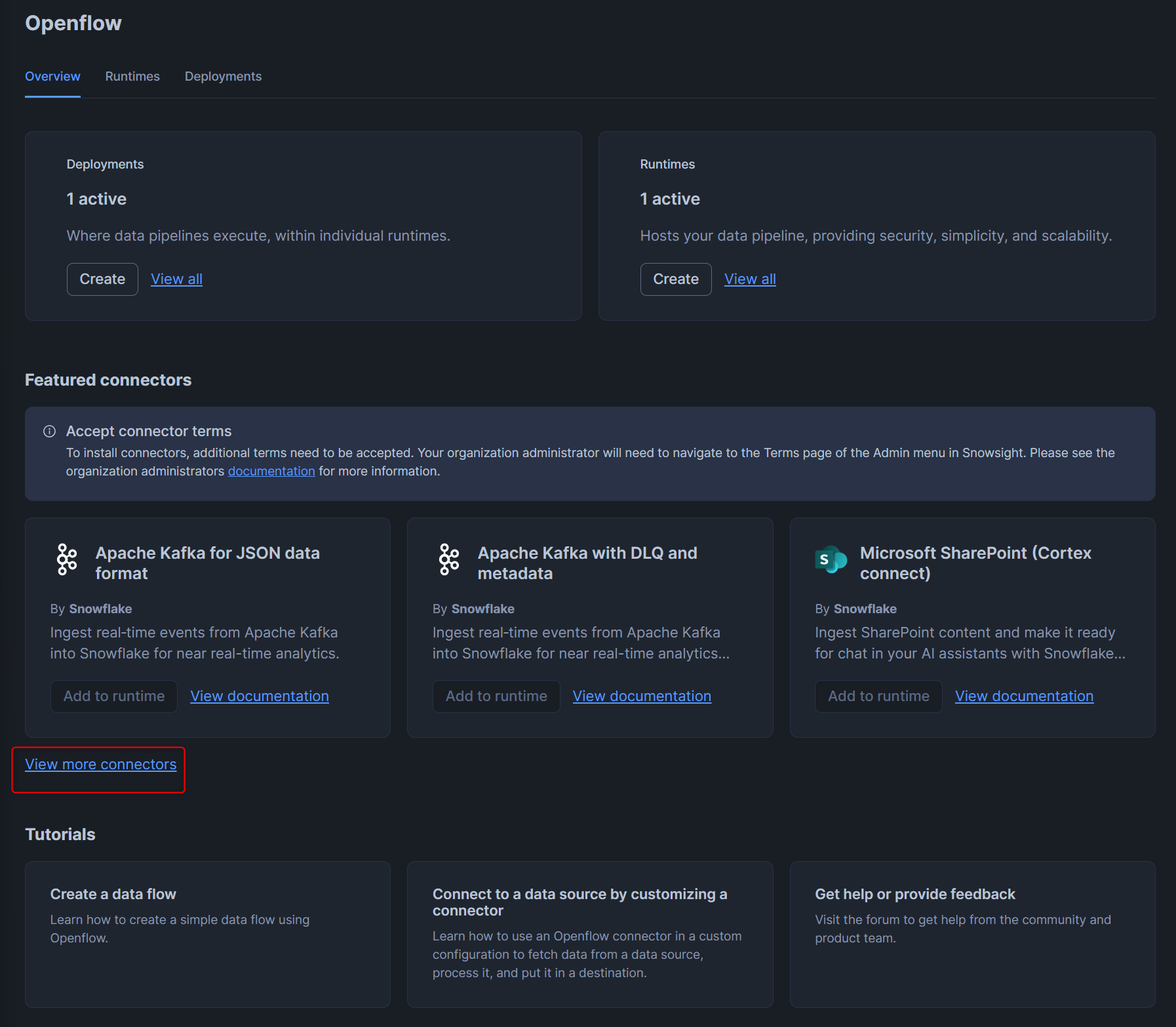Click the Kafka DLQ connector icon
Viewport: 1176px width, 1027px height.
coord(449,559)
